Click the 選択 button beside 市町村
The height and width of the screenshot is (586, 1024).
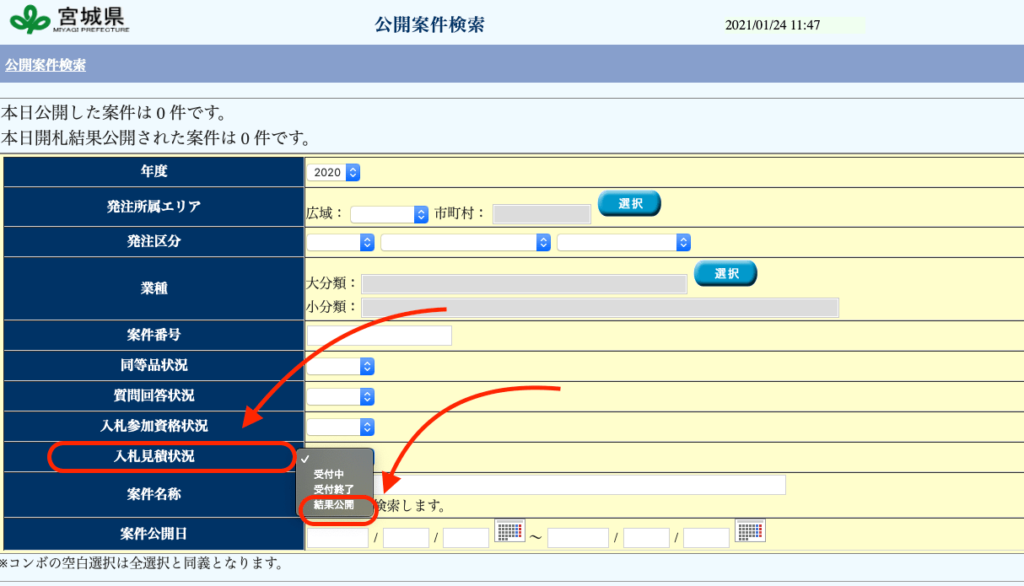click(629, 204)
